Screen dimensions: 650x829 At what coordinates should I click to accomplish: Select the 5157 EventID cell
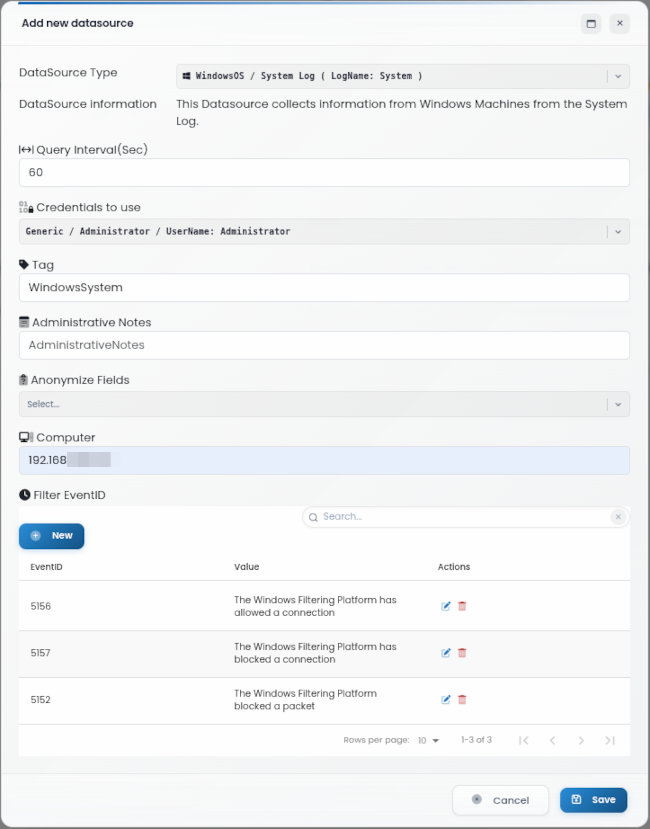coord(40,653)
